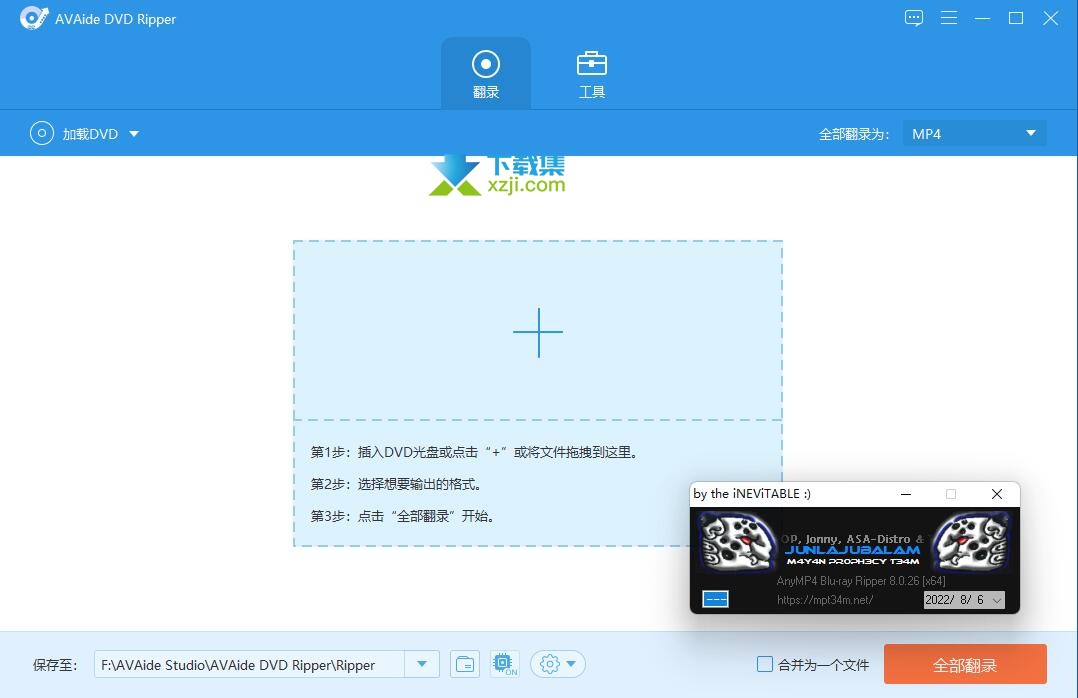Switch to the 工具 toolbox tab
The image size is (1078, 698).
591,74
